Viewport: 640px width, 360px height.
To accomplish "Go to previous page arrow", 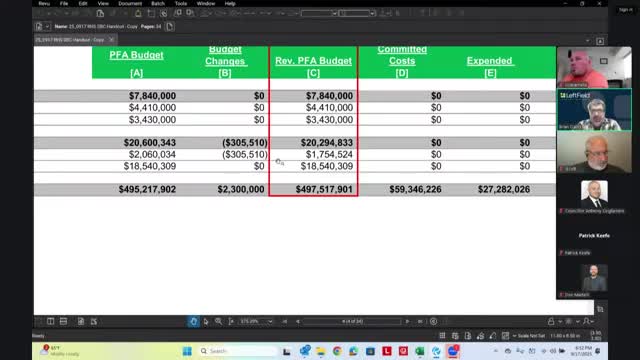I will [298, 322].
